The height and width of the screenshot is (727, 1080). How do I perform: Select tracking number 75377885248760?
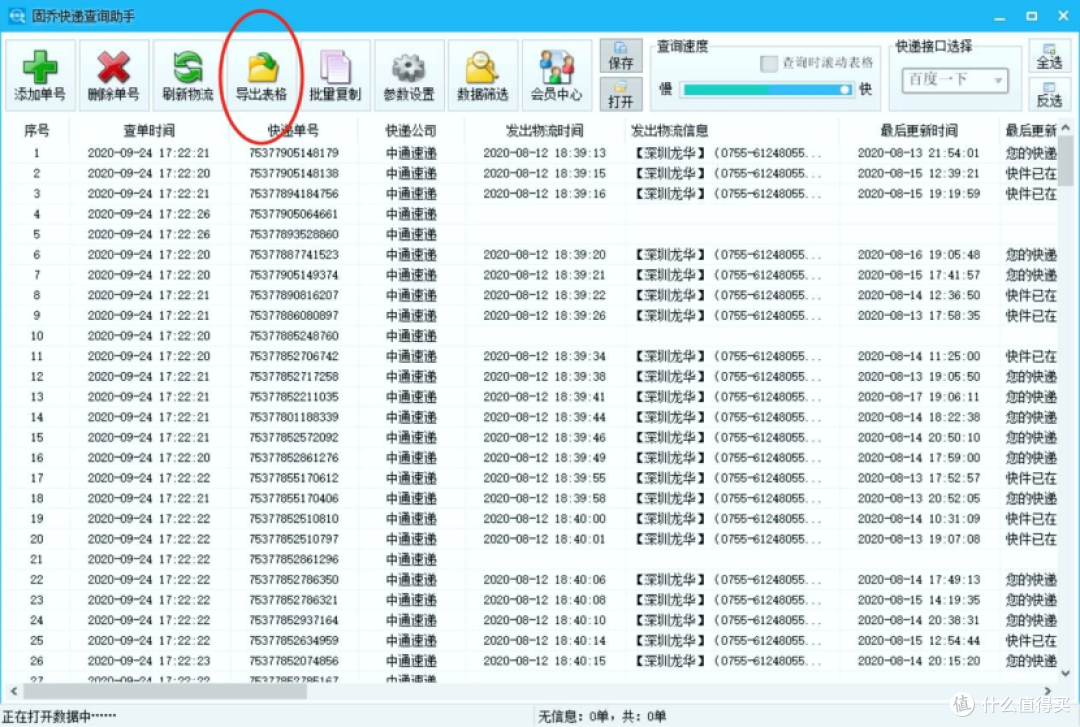(x=294, y=336)
